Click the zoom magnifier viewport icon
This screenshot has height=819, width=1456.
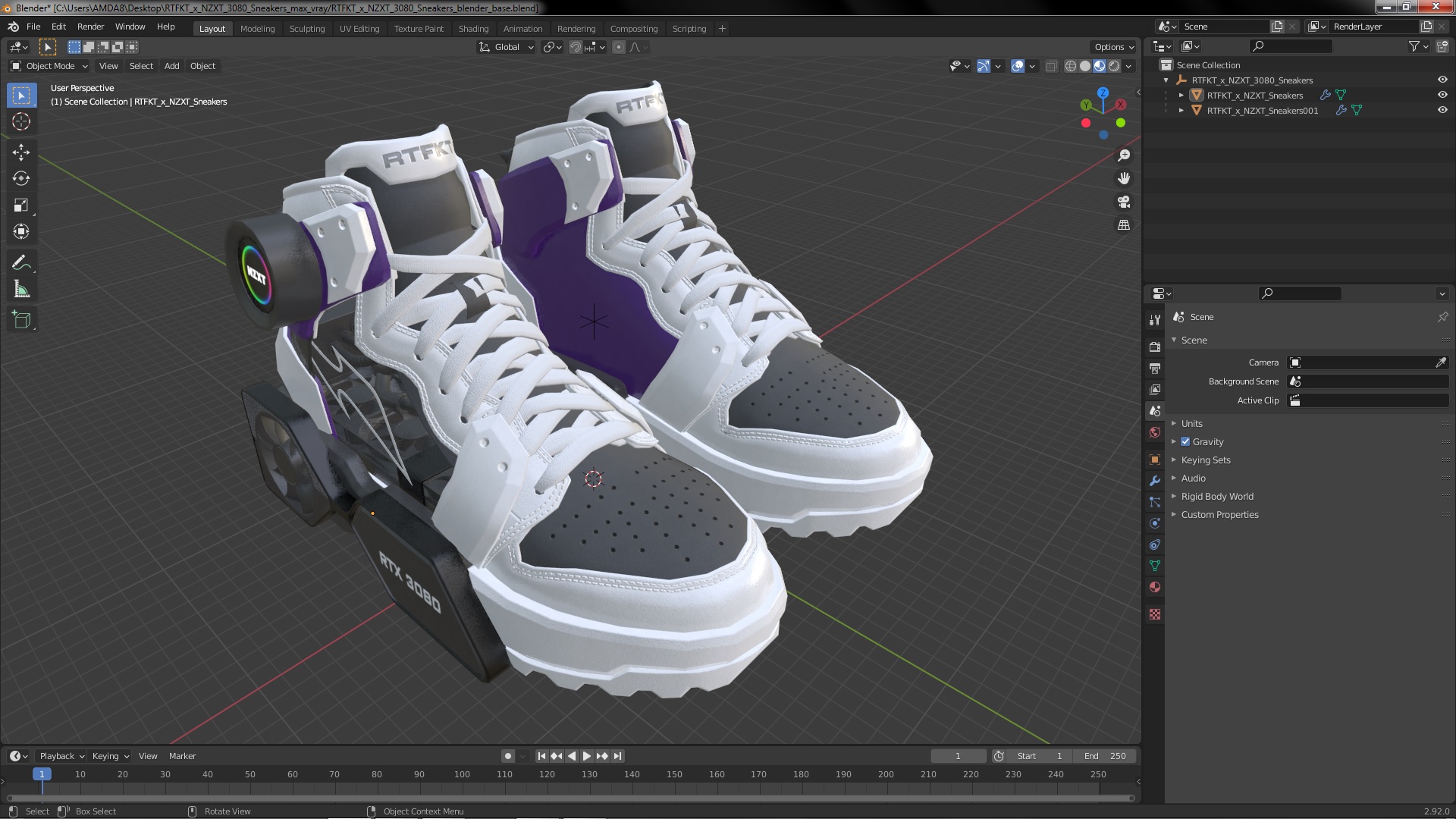pos(1124,155)
